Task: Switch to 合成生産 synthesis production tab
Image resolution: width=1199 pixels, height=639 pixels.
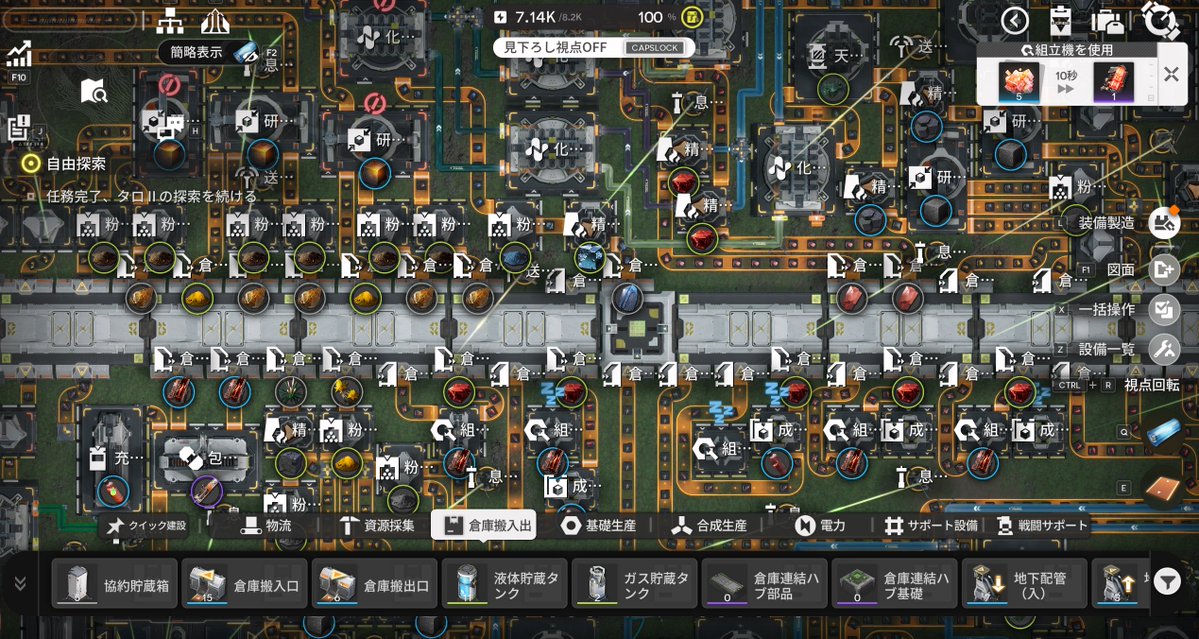Action: coord(710,526)
